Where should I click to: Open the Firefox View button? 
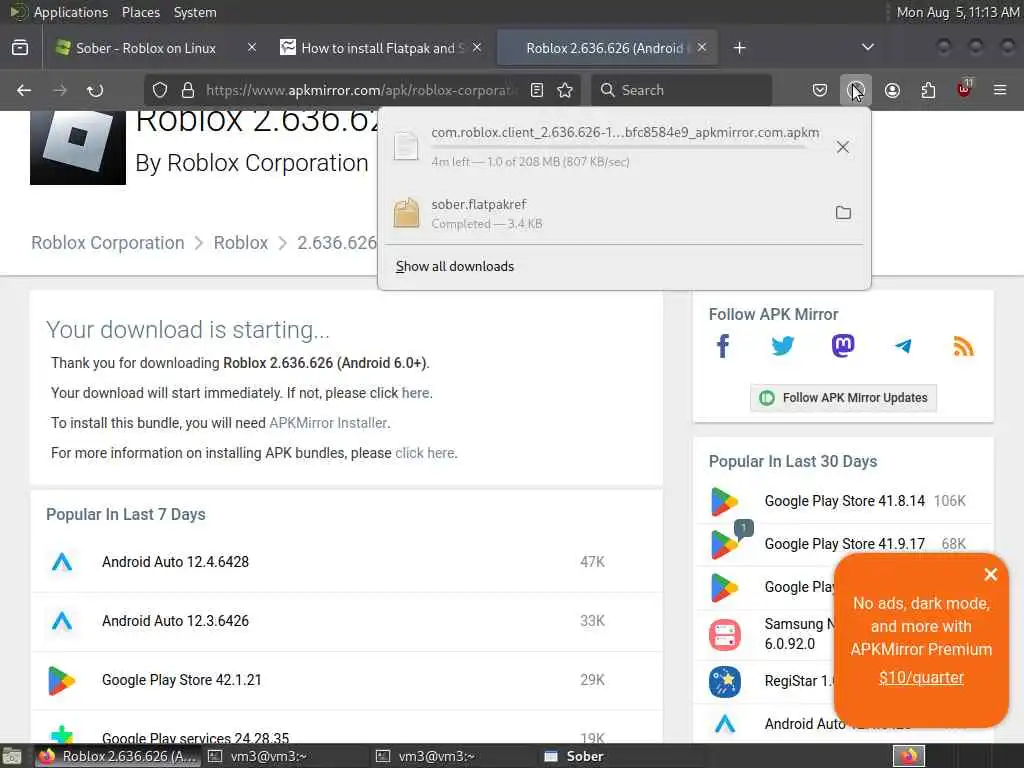[20, 48]
